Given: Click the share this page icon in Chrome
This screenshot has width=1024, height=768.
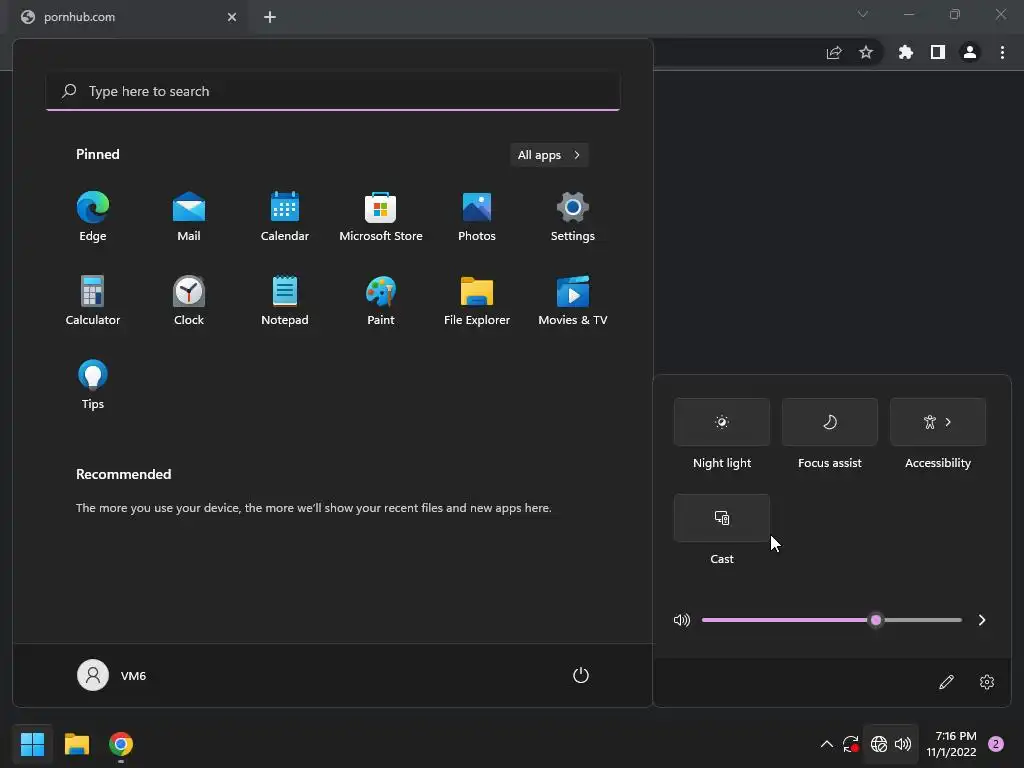Looking at the screenshot, I should [834, 52].
